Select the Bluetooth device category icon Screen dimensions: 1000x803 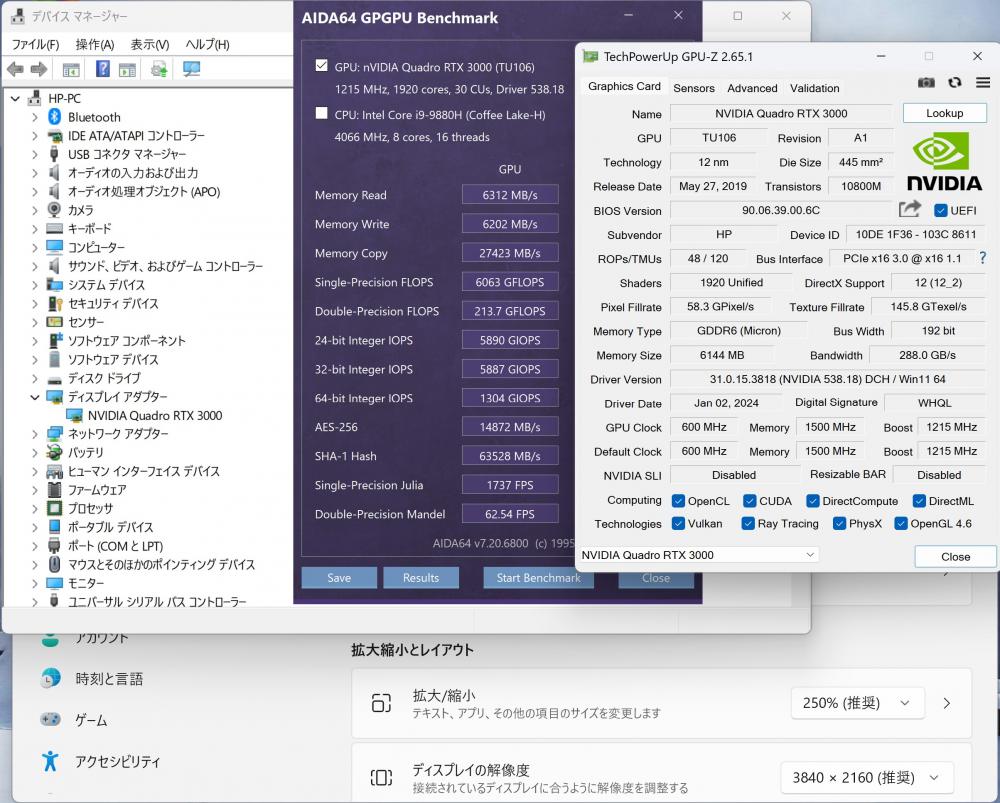pos(55,117)
